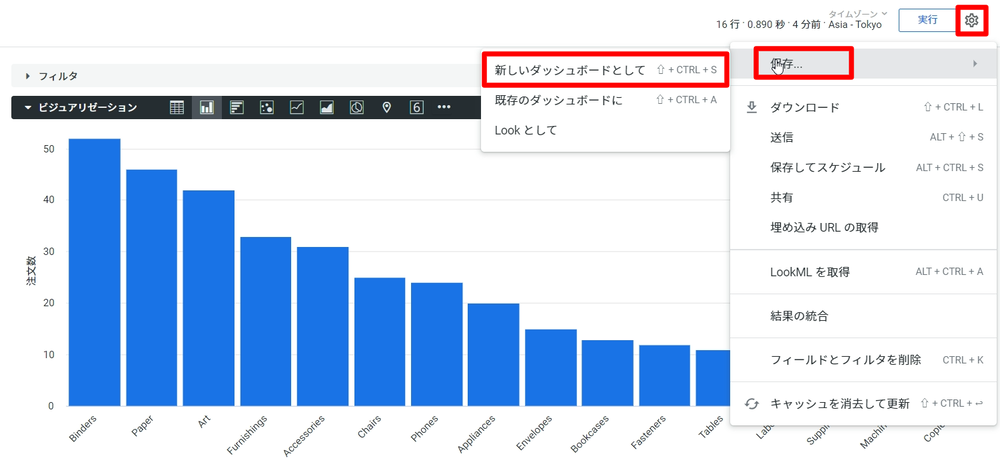1000x460 pixels.
Task: Click the Furnishings bar in chart
Action: click(265, 321)
